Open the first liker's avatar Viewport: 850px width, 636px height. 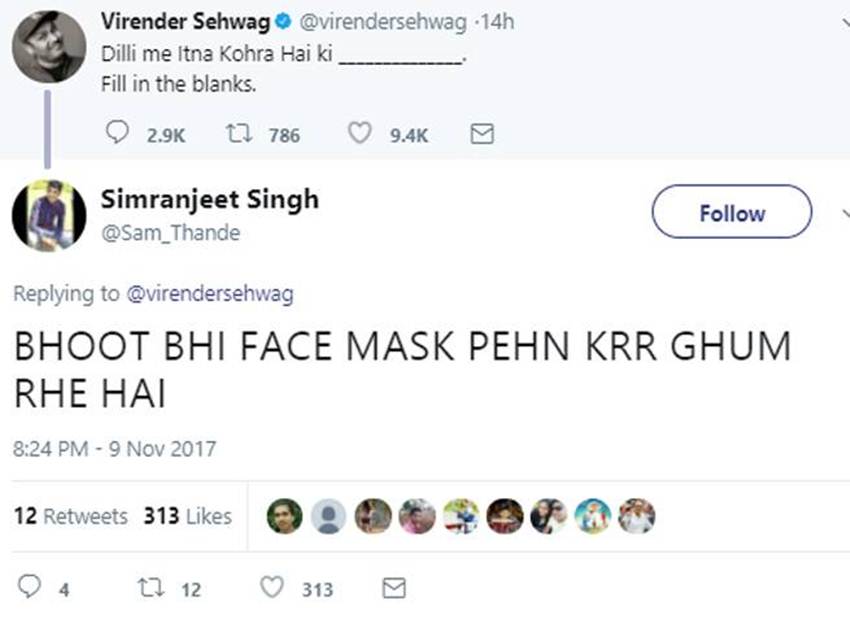pos(285,516)
